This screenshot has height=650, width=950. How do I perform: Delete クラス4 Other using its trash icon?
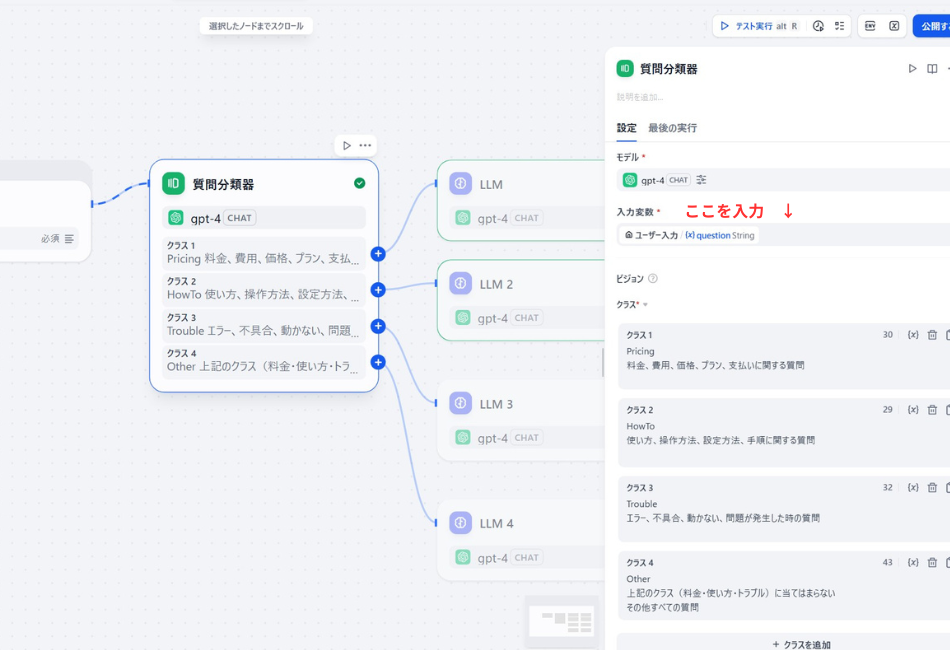[x=931, y=562]
